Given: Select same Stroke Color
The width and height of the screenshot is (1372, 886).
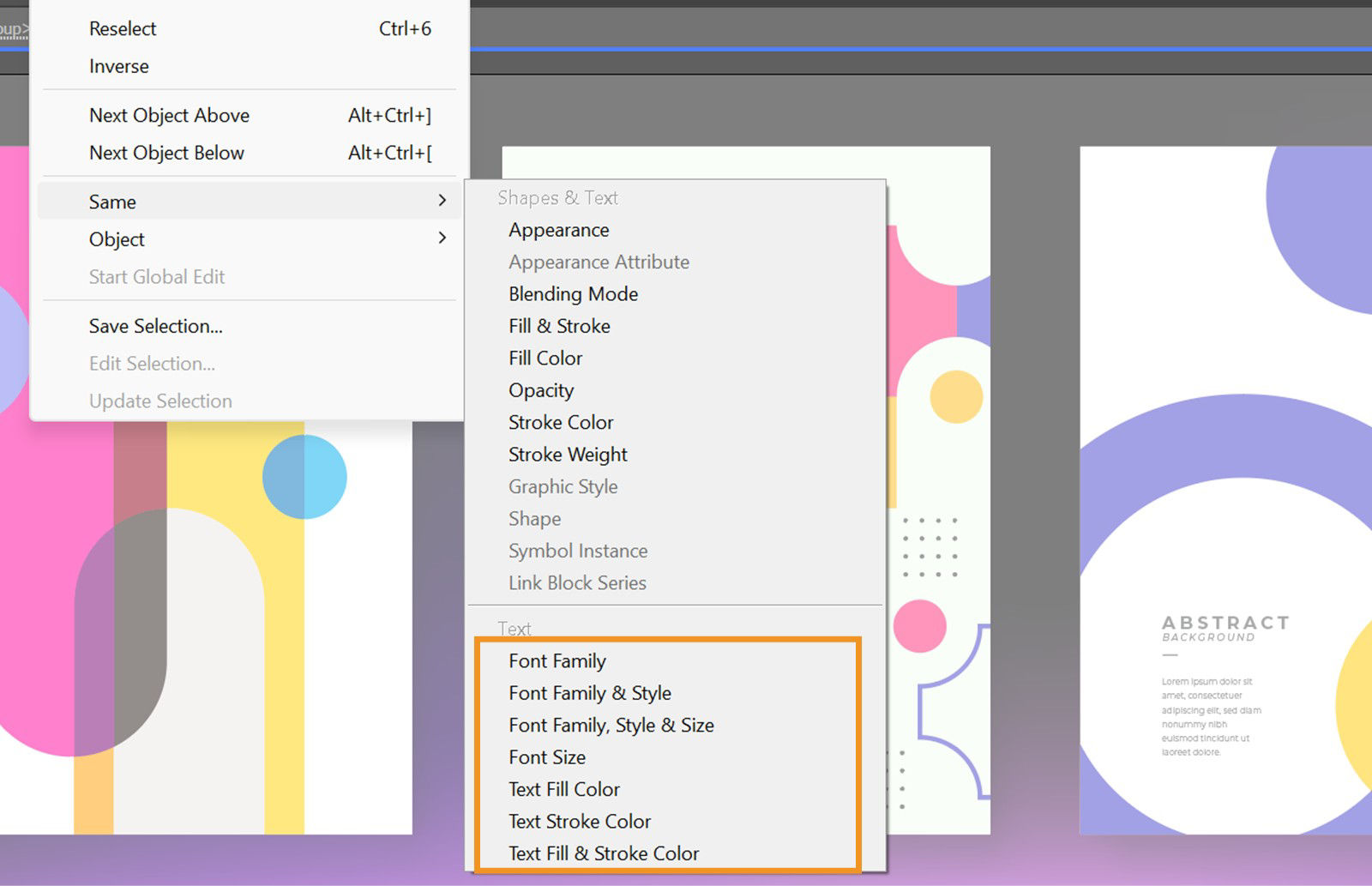Looking at the screenshot, I should (560, 422).
